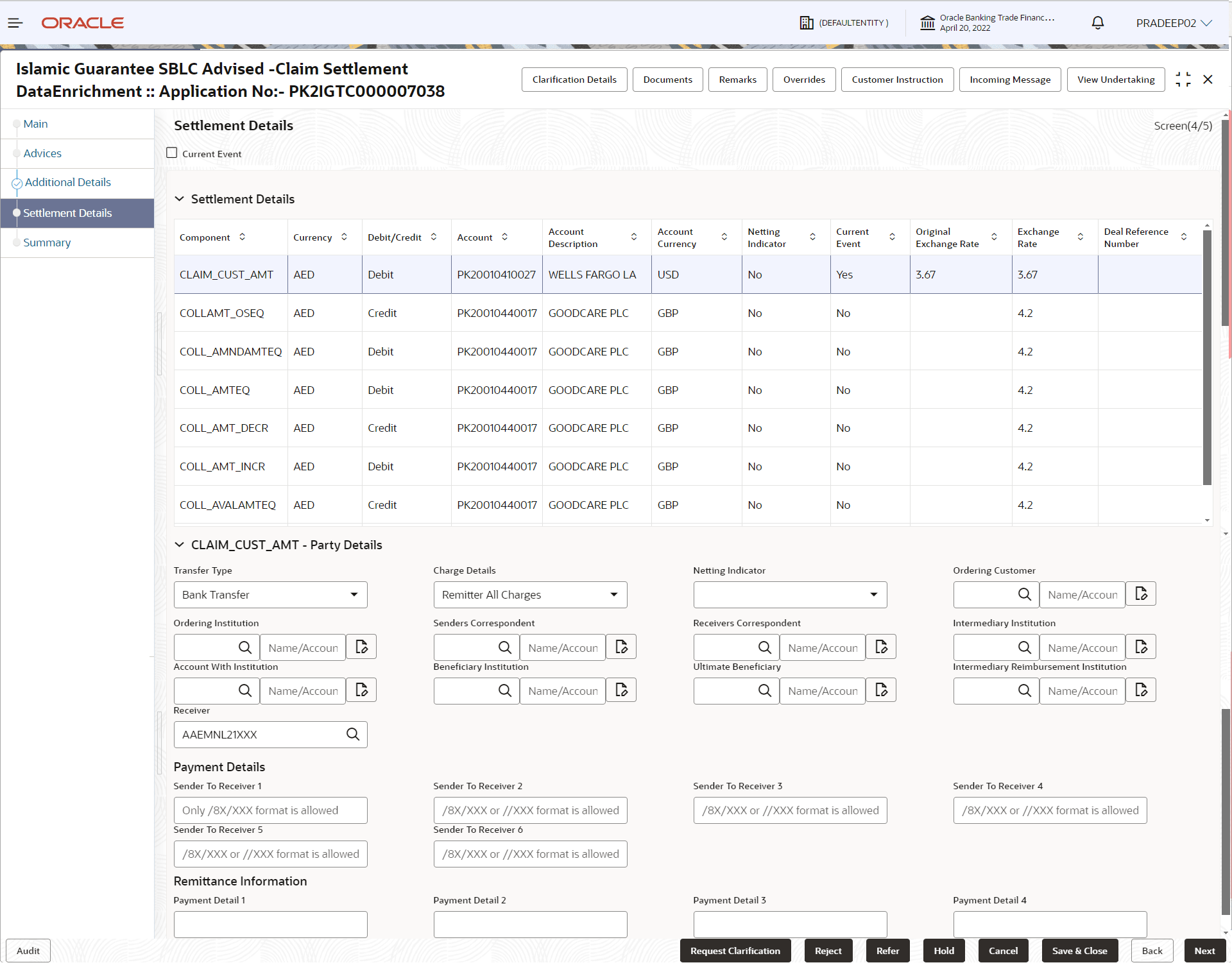Open the Summary step
The image size is (1232, 965).
coord(47,243)
